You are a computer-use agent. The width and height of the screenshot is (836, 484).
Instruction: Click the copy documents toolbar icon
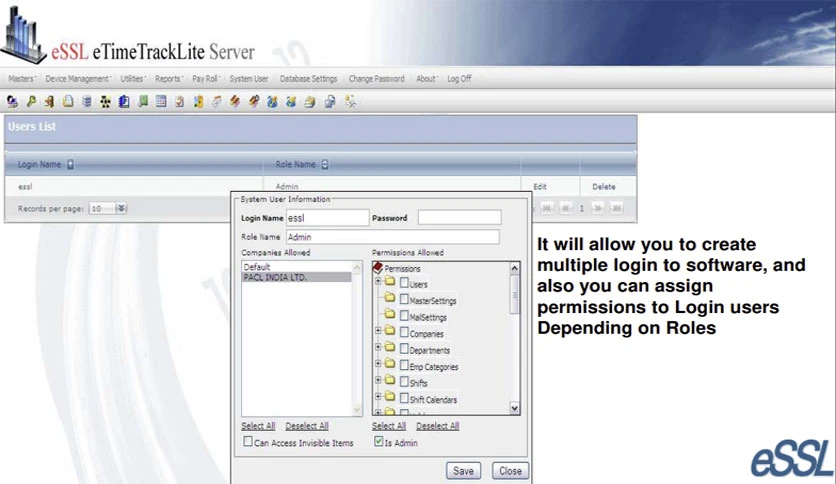coord(330,101)
